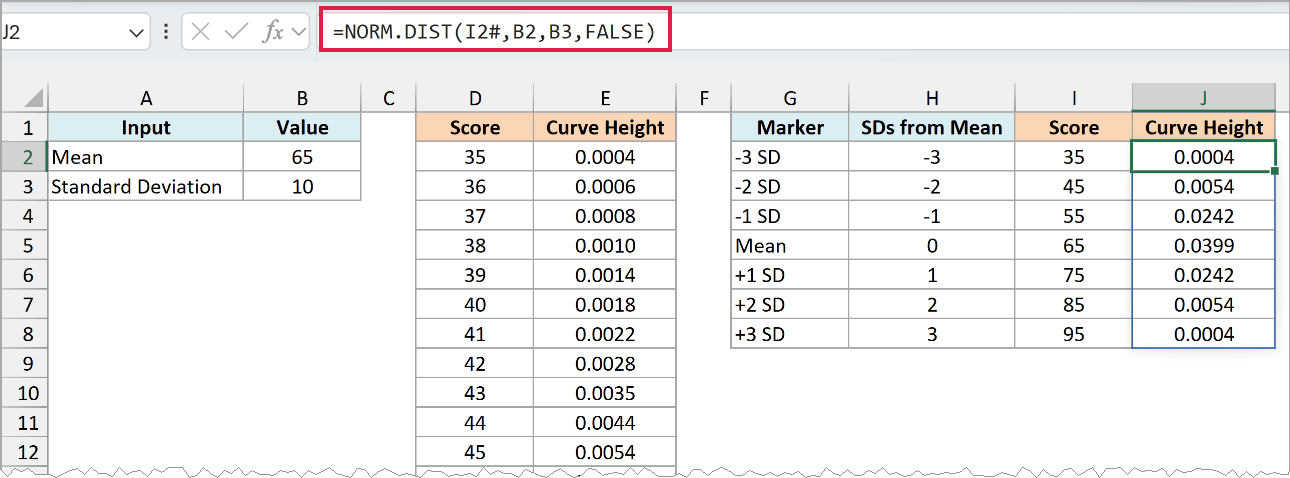Select column E header
Screen dimensions: 1290x478
click(605, 98)
